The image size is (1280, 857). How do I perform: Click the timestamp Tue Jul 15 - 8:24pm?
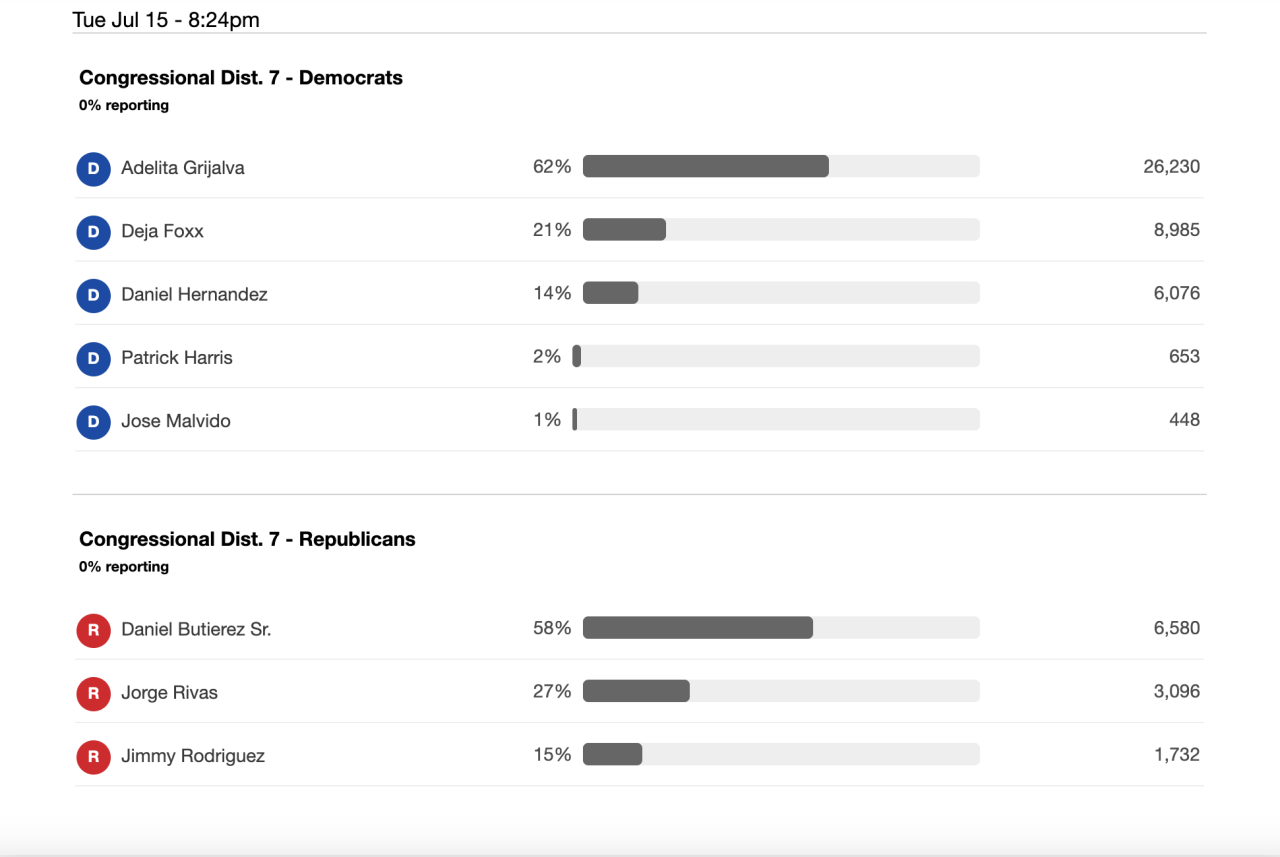(x=165, y=19)
